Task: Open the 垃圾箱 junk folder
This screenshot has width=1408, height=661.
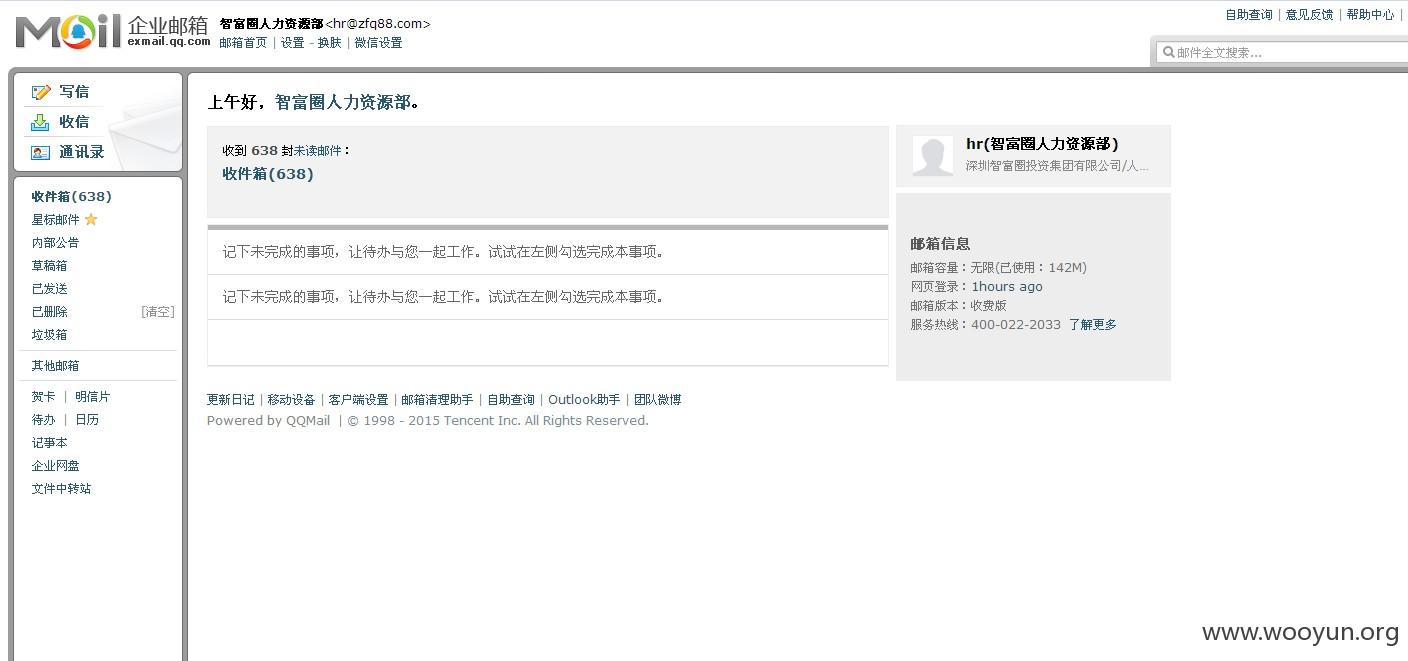Action: pos(49,334)
